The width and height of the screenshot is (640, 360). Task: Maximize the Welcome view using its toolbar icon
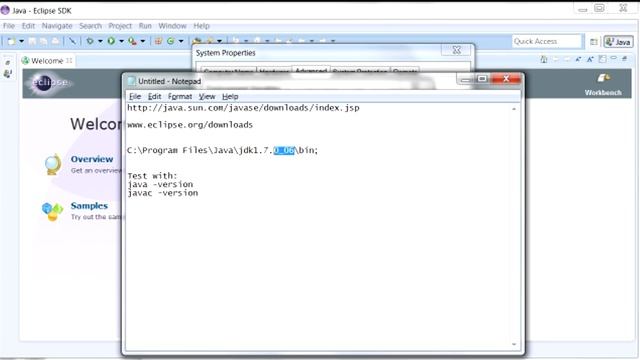pyautogui.click(x=625, y=59)
